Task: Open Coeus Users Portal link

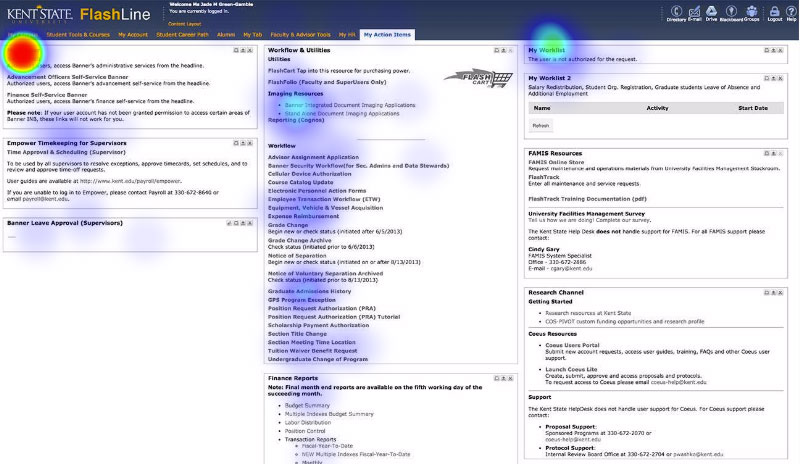Action: [x=572, y=346]
